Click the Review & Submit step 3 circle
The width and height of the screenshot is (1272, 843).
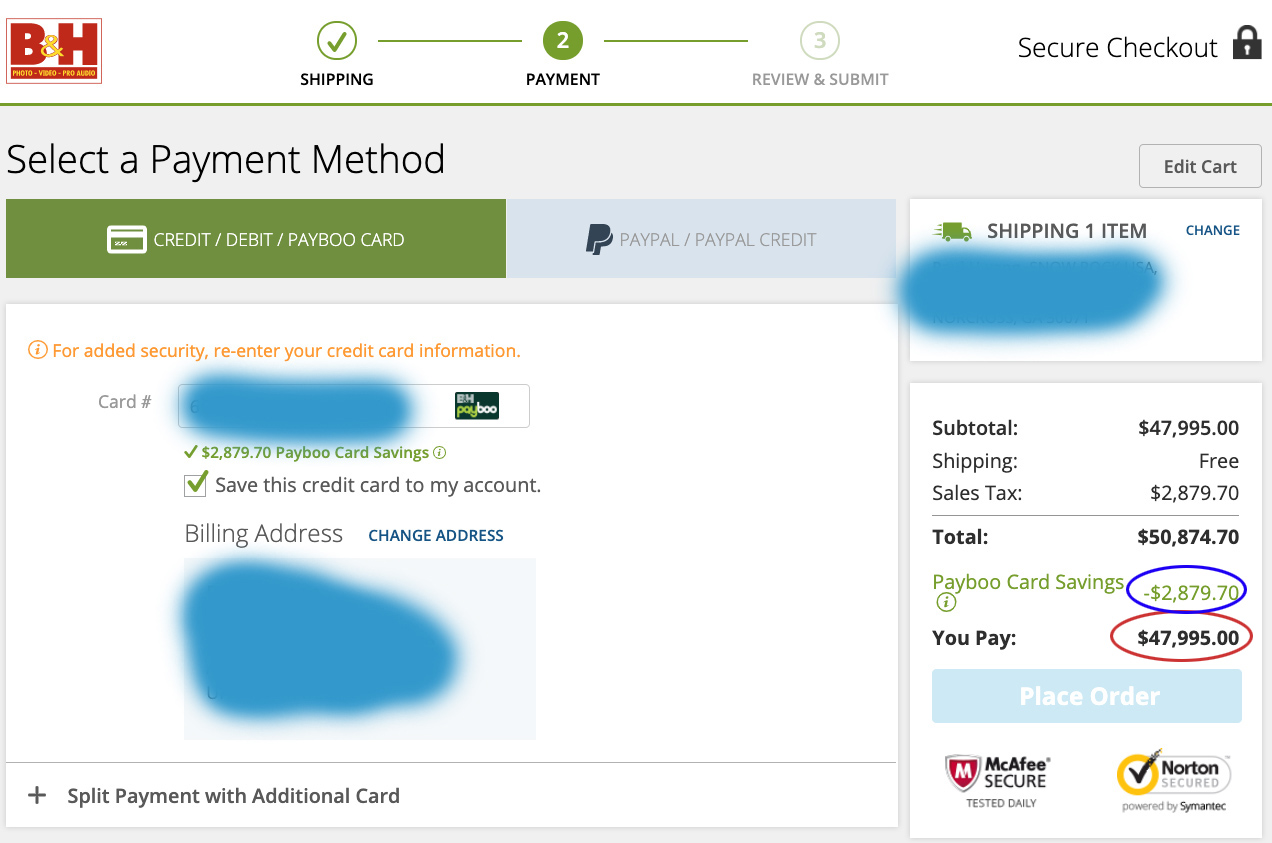(x=820, y=41)
